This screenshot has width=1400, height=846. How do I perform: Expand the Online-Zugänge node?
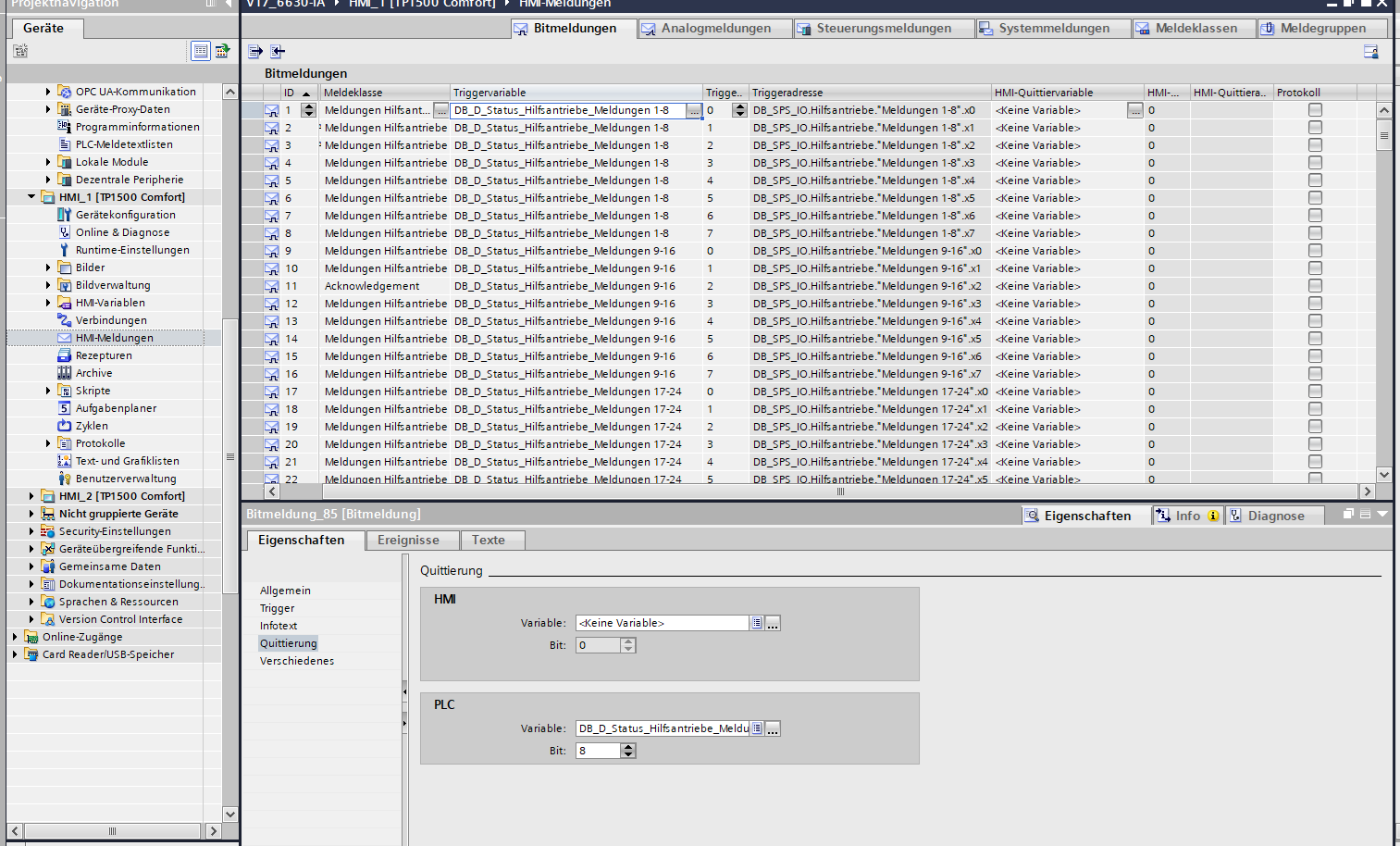pyautogui.click(x=15, y=637)
